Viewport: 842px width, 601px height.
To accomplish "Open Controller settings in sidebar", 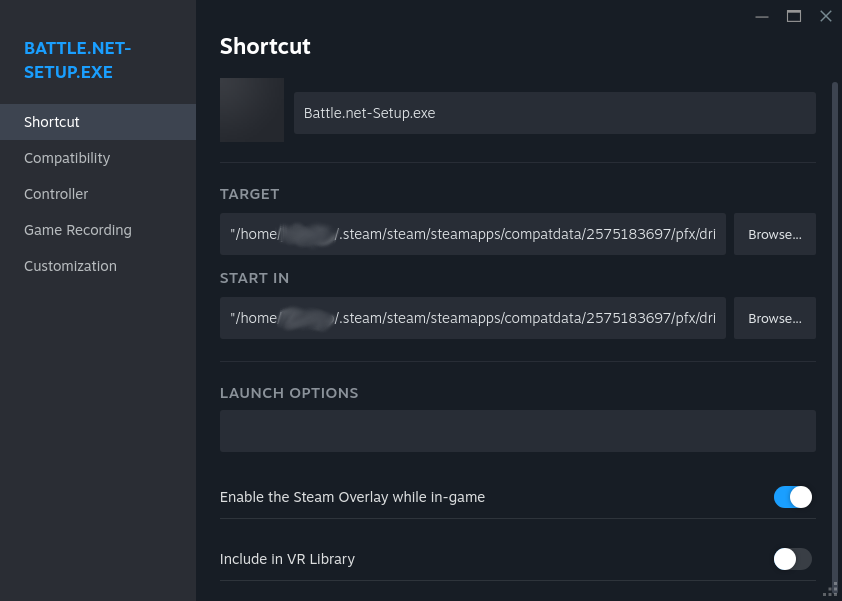I will click(56, 194).
